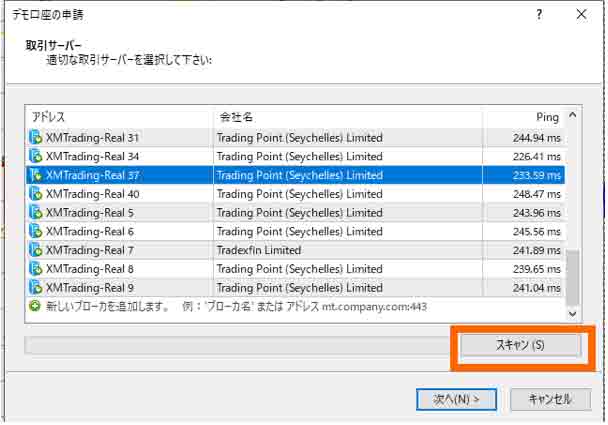
Task: Click the server icon beside XMTrading-Real 5
Action: [x=36, y=212]
